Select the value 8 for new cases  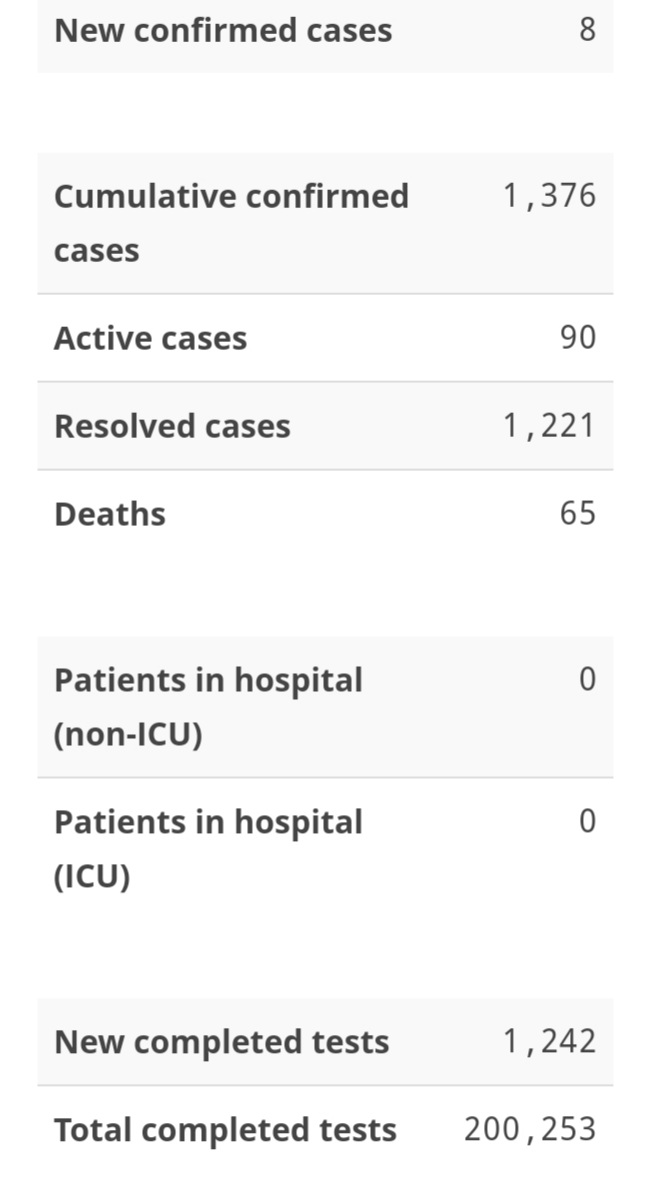[587, 30]
